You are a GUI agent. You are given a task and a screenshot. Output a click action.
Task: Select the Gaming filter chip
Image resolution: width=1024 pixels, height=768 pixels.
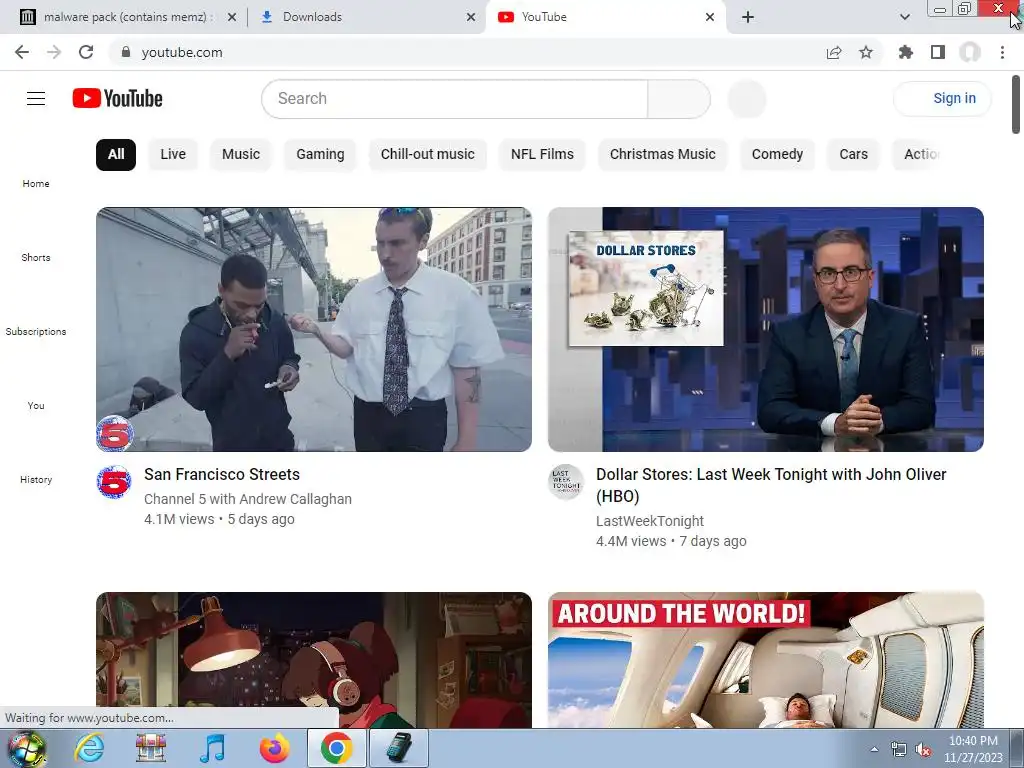[320, 155]
